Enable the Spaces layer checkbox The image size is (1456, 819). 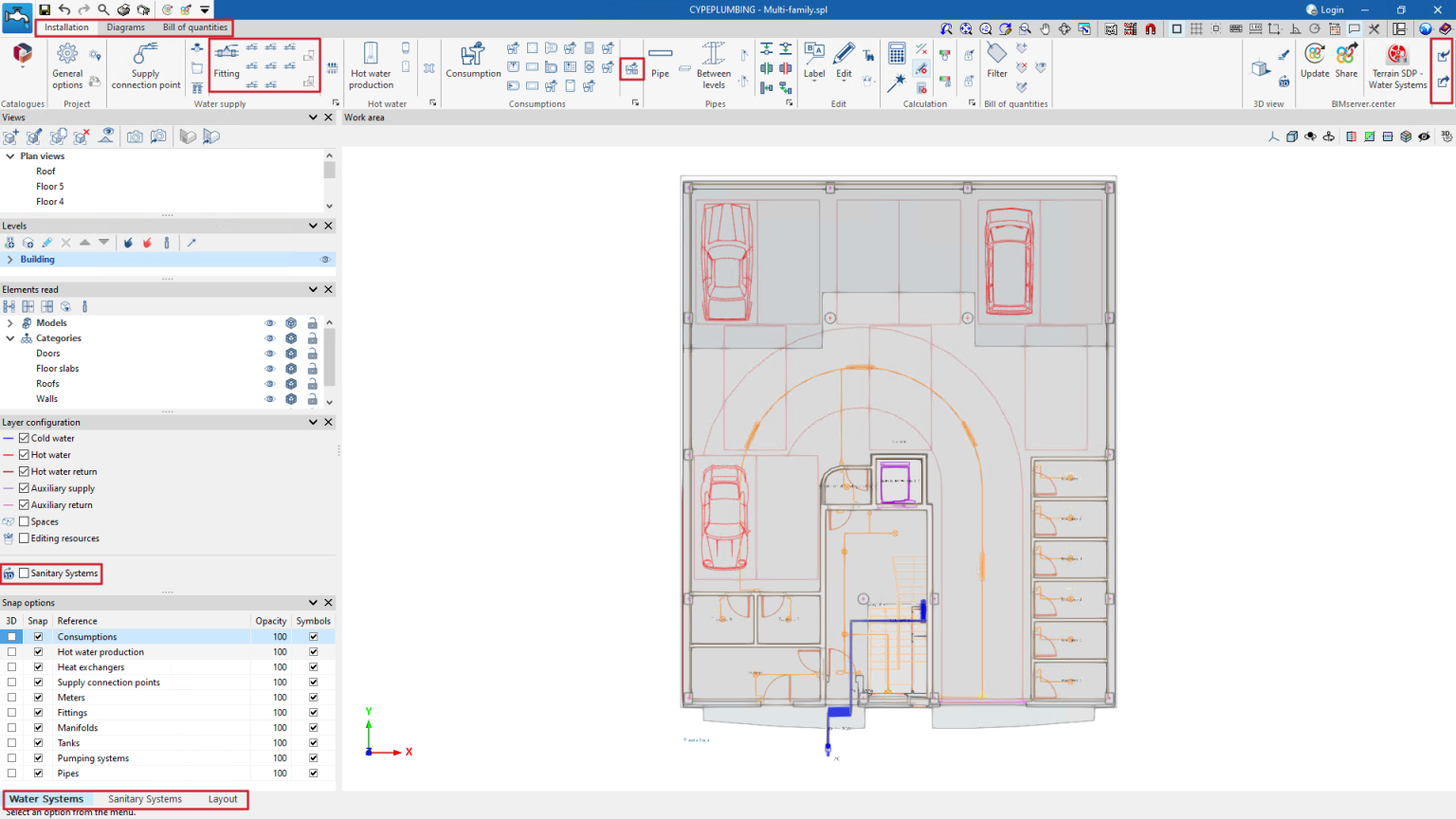pyautogui.click(x=25, y=521)
